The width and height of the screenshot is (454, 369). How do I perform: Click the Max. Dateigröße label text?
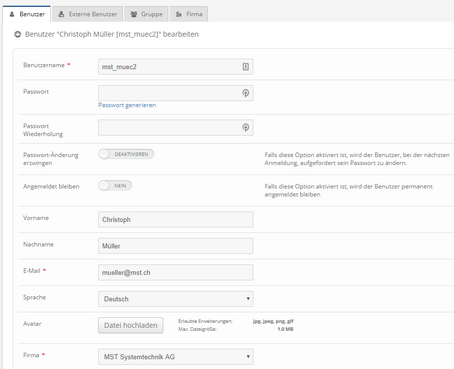click(x=197, y=329)
